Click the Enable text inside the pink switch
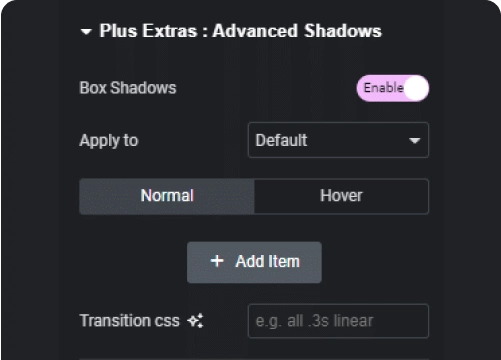 coord(383,88)
